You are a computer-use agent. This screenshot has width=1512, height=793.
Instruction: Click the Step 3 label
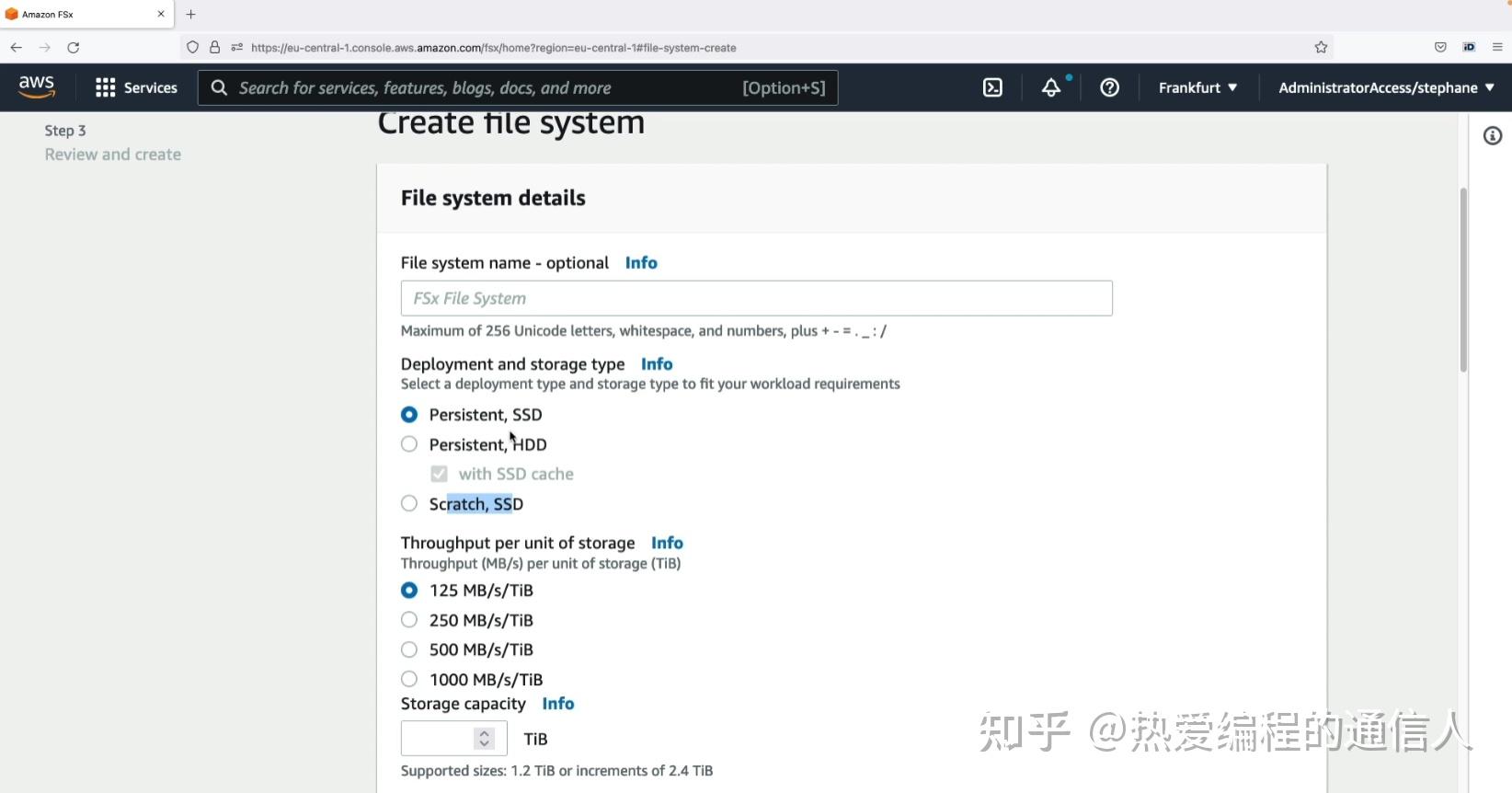coord(65,131)
